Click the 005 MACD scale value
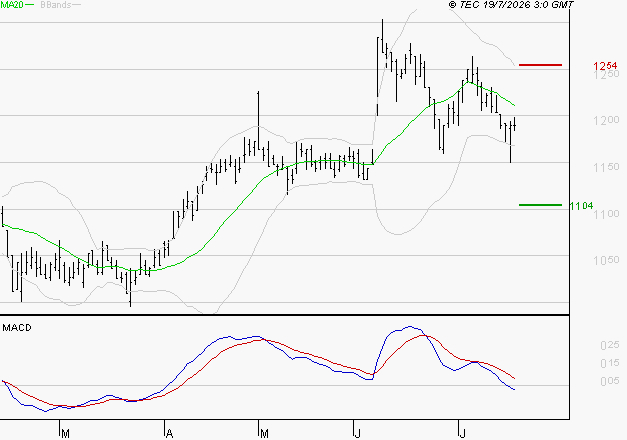The image size is (627, 440). (x=610, y=381)
